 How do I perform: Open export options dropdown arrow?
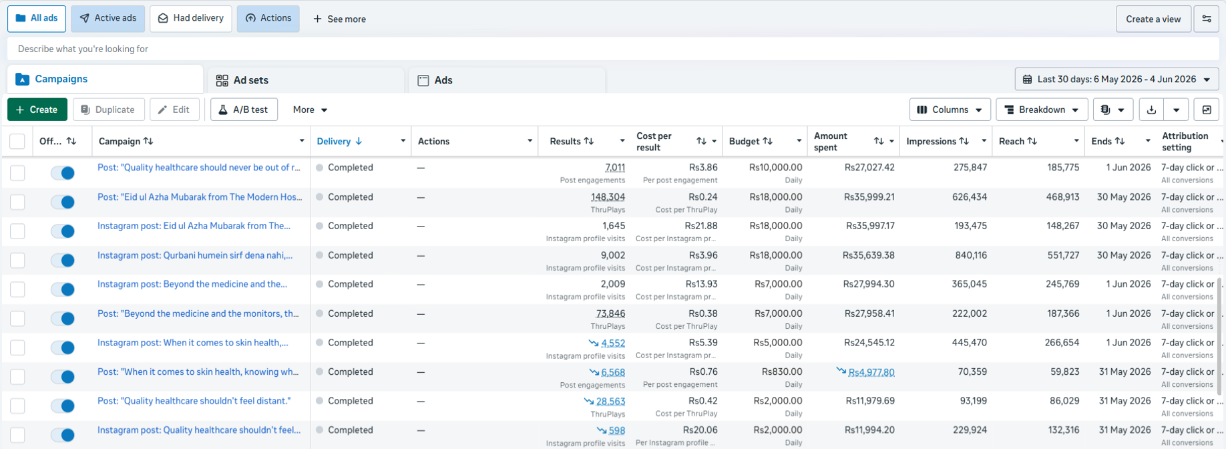(1177, 109)
